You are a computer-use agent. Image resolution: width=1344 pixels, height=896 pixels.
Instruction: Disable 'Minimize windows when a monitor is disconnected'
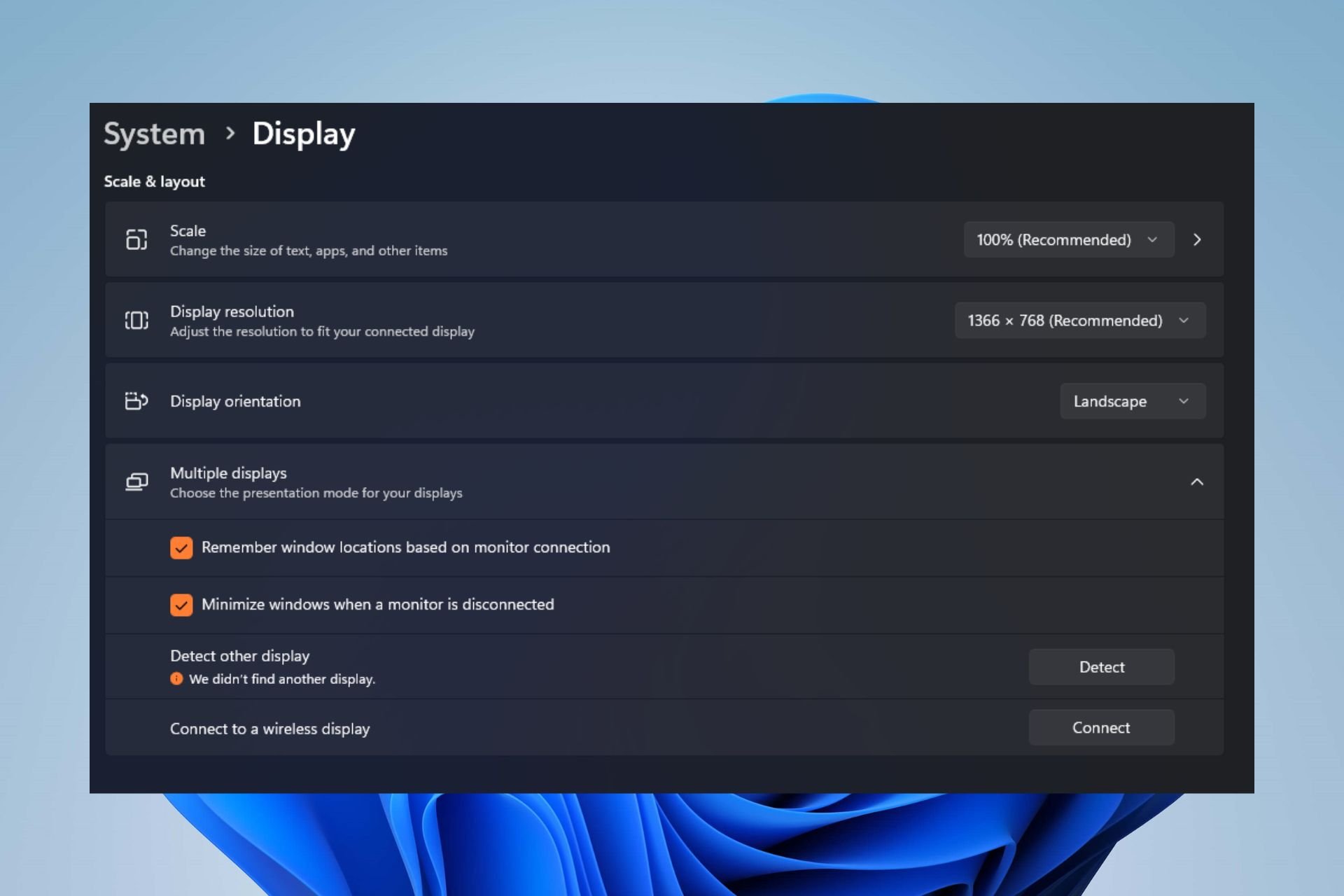tap(181, 605)
